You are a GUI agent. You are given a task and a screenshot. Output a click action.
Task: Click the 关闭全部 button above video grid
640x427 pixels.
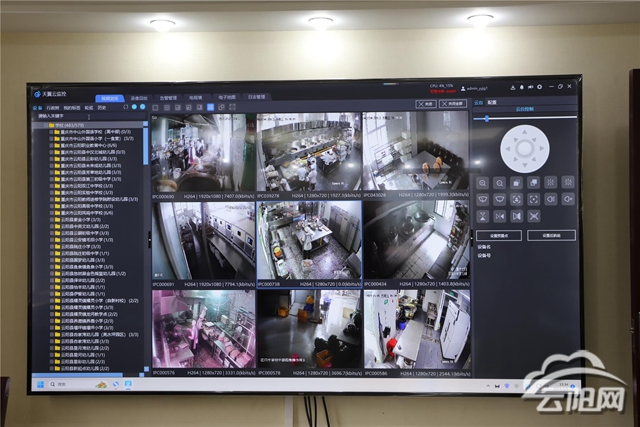454,104
